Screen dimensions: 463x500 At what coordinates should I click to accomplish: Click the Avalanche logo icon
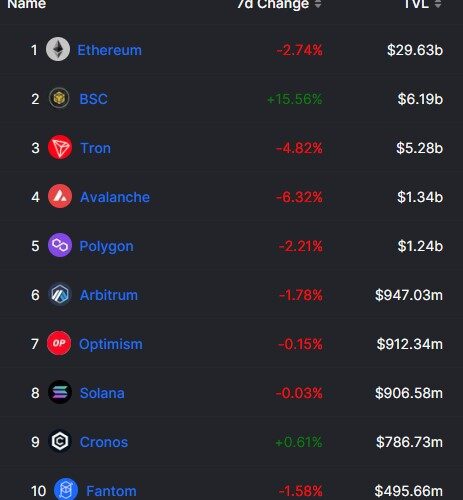point(60,196)
